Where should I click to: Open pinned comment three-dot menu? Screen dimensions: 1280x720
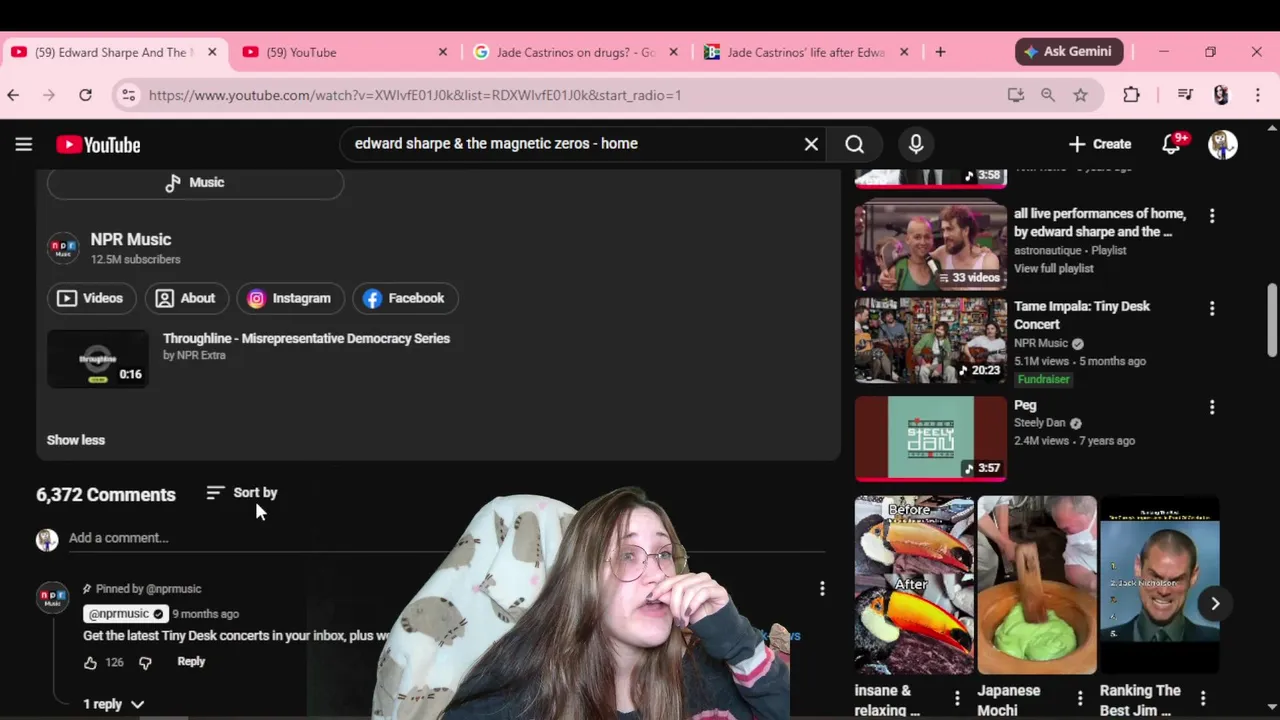click(x=822, y=589)
